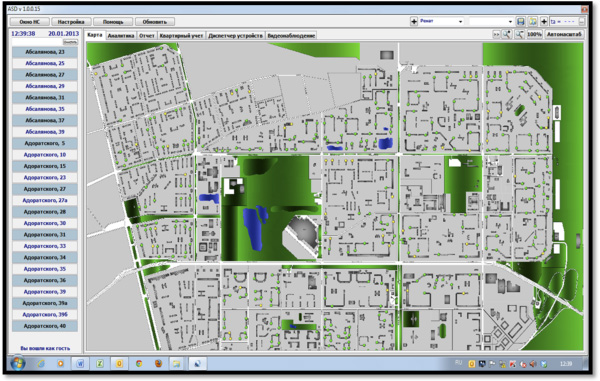
Task: Switch to the Аналитика tab
Action: click(121, 36)
